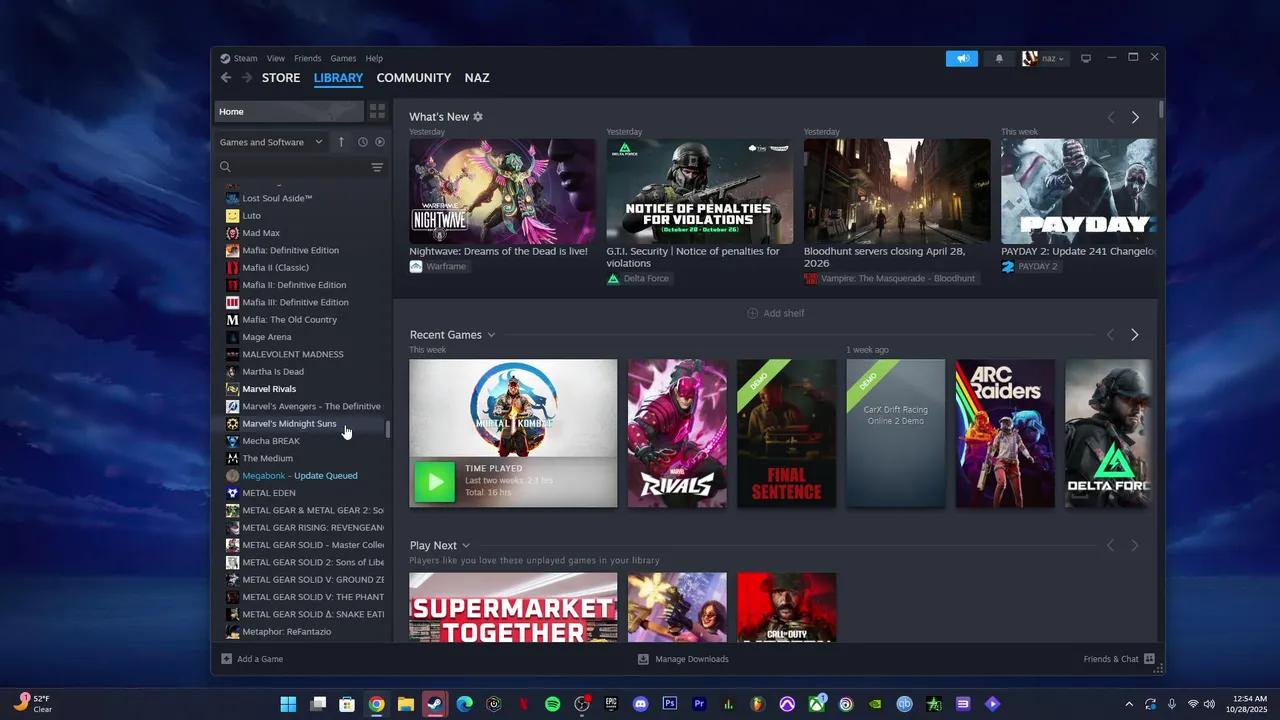The height and width of the screenshot is (720, 1280).
Task: Click the game list scrollbar thumb
Action: coord(388,429)
